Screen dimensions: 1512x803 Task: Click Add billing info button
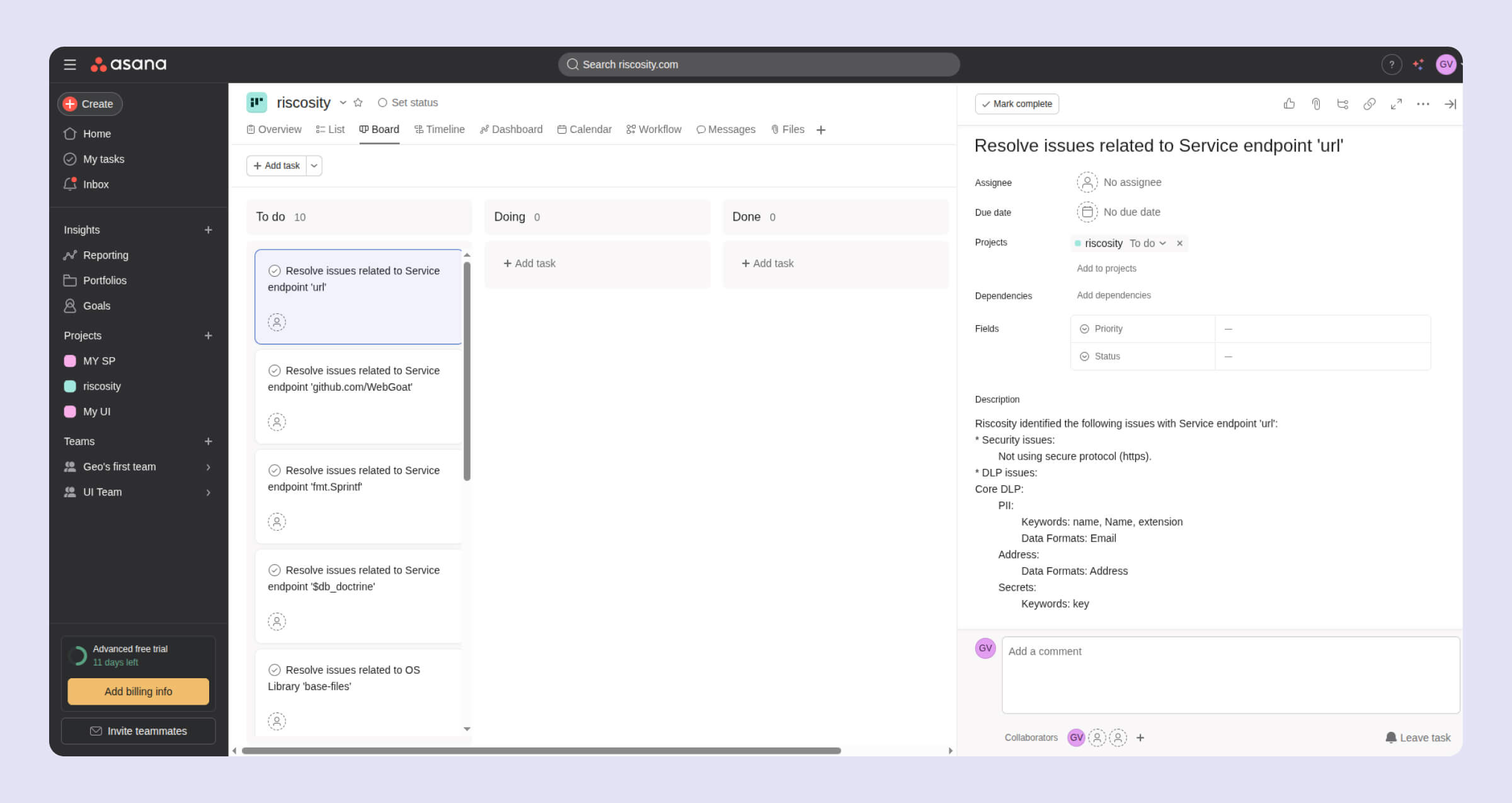click(x=138, y=691)
